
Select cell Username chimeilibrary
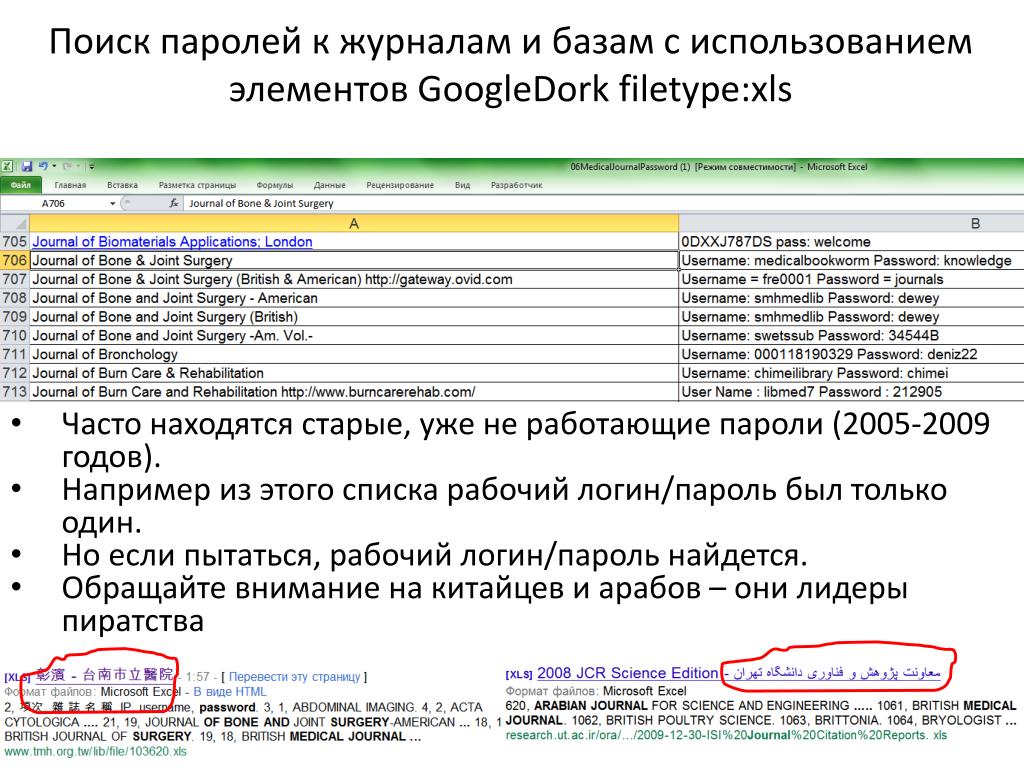click(x=852, y=373)
